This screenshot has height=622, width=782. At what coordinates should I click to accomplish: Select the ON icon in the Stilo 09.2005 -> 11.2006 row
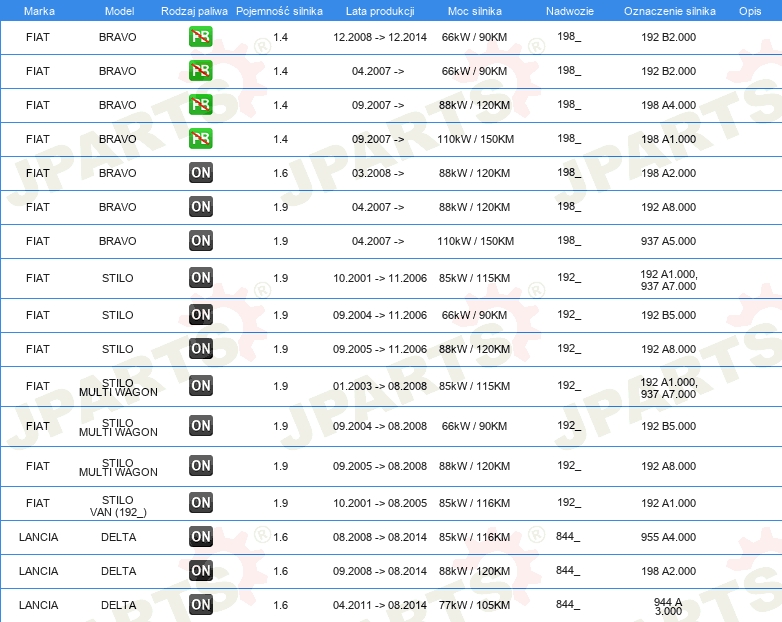[x=200, y=348]
